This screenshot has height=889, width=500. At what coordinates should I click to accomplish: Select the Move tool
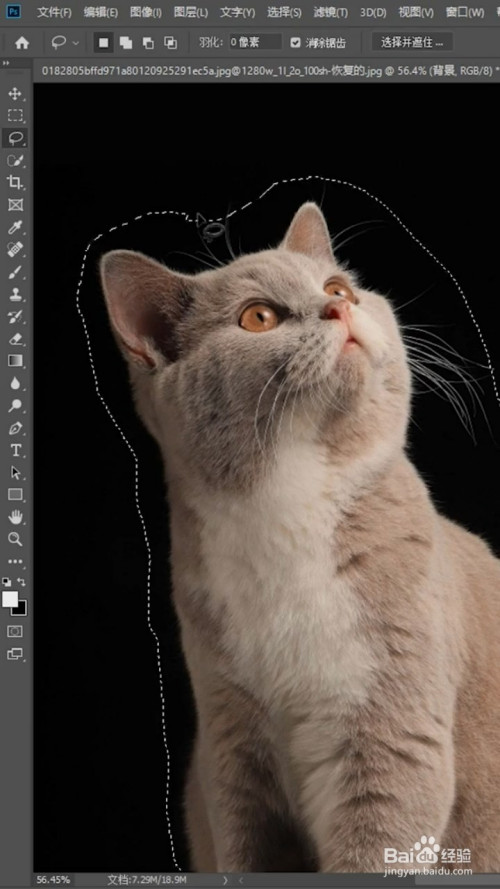(15, 94)
